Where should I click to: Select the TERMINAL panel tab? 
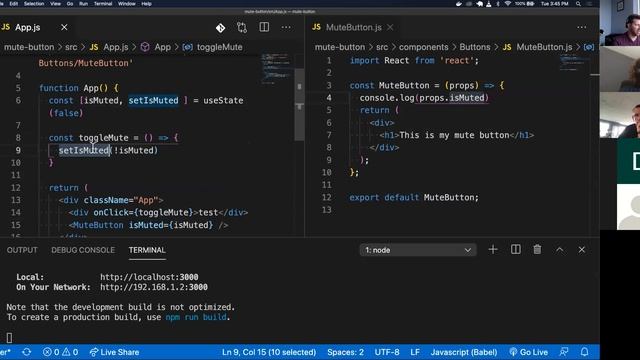[x=147, y=250]
